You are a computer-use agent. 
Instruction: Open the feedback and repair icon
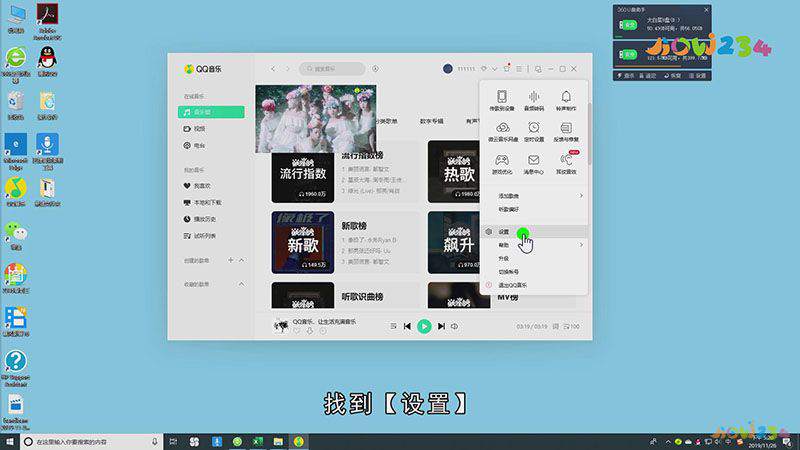(x=566, y=131)
